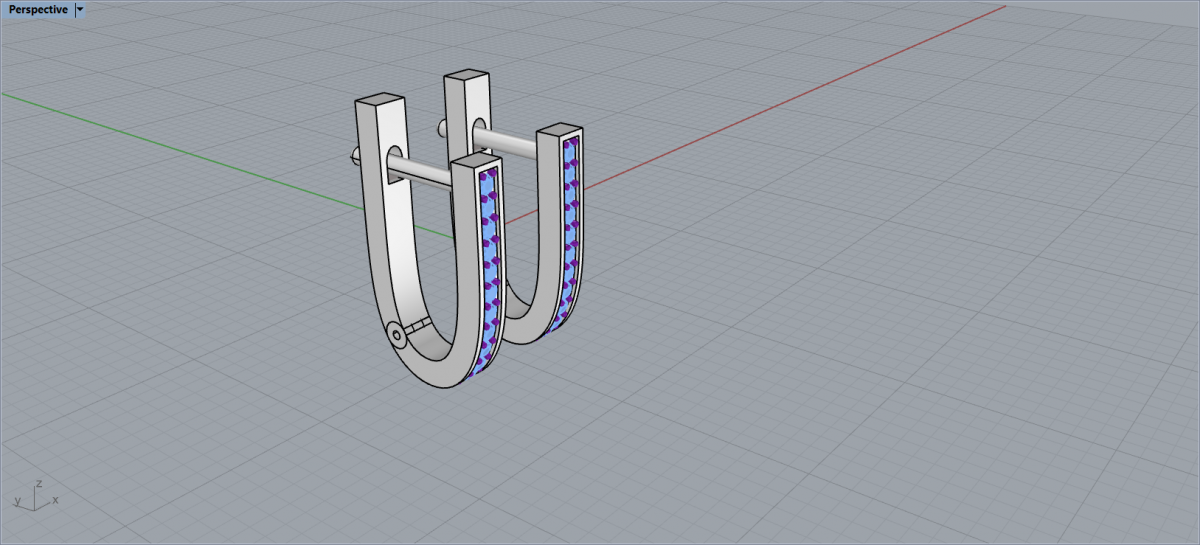
Task: Select the rear earring's blue gemstone strip
Action: click(x=571, y=230)
